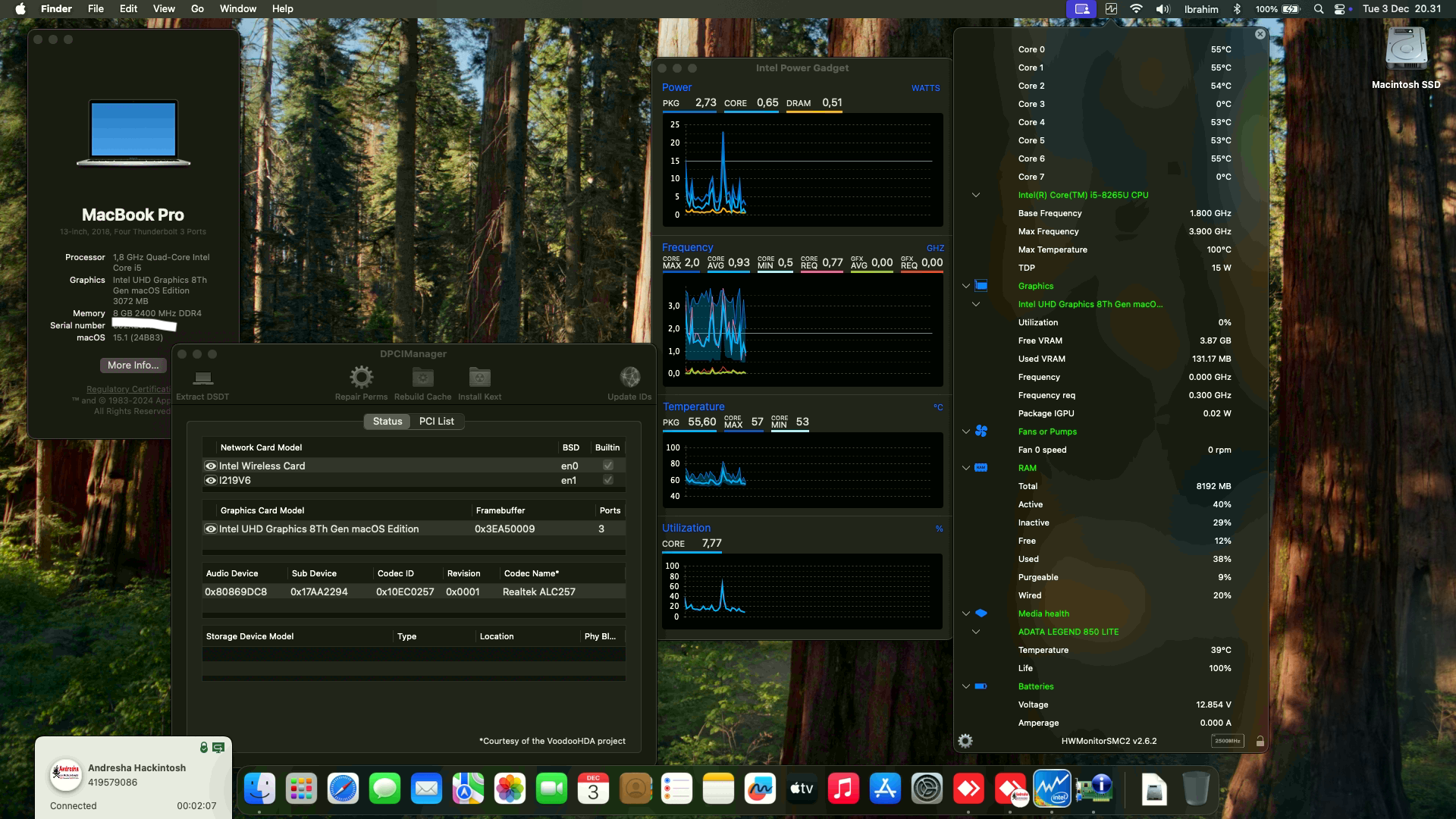The height and width of the screenshot is (819, 1456).
Task: Open the Help menu
Action: (x=282, y=8)
